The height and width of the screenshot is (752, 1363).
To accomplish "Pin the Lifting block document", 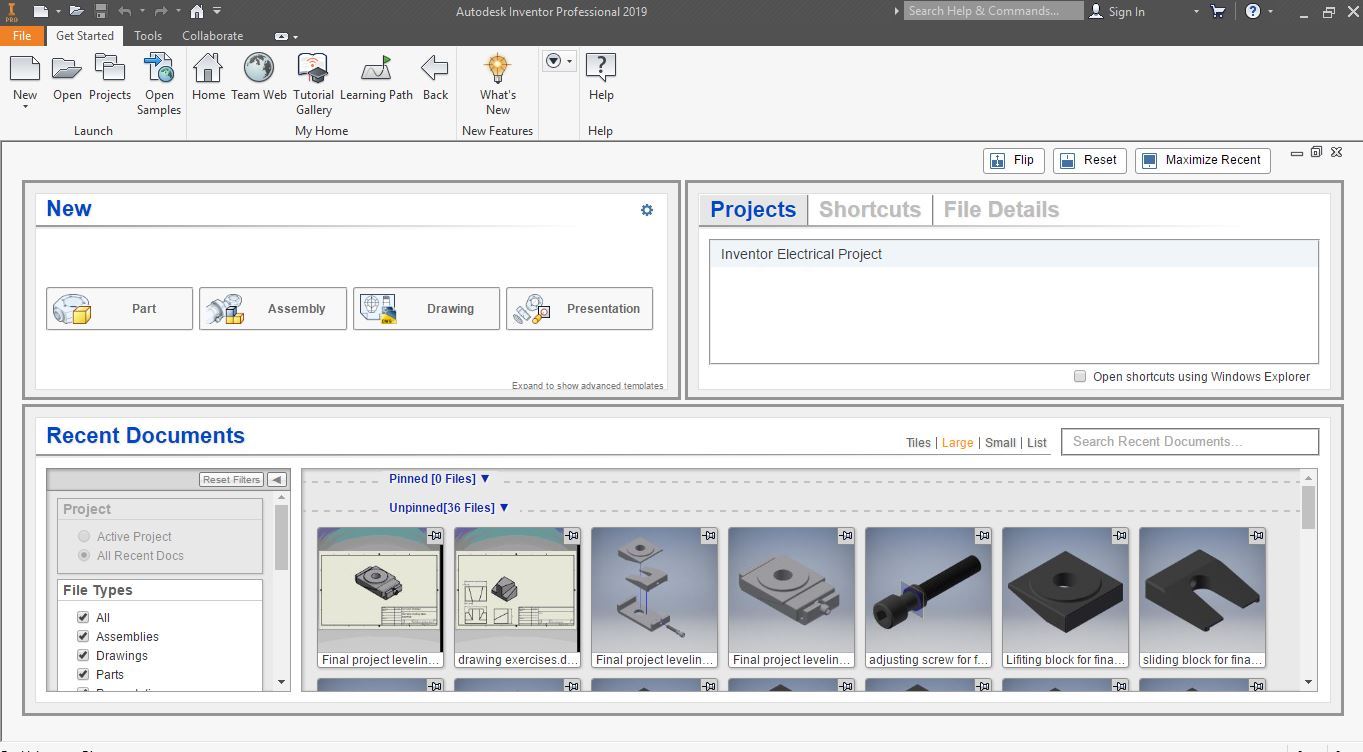I will (x=1120, y=536).
